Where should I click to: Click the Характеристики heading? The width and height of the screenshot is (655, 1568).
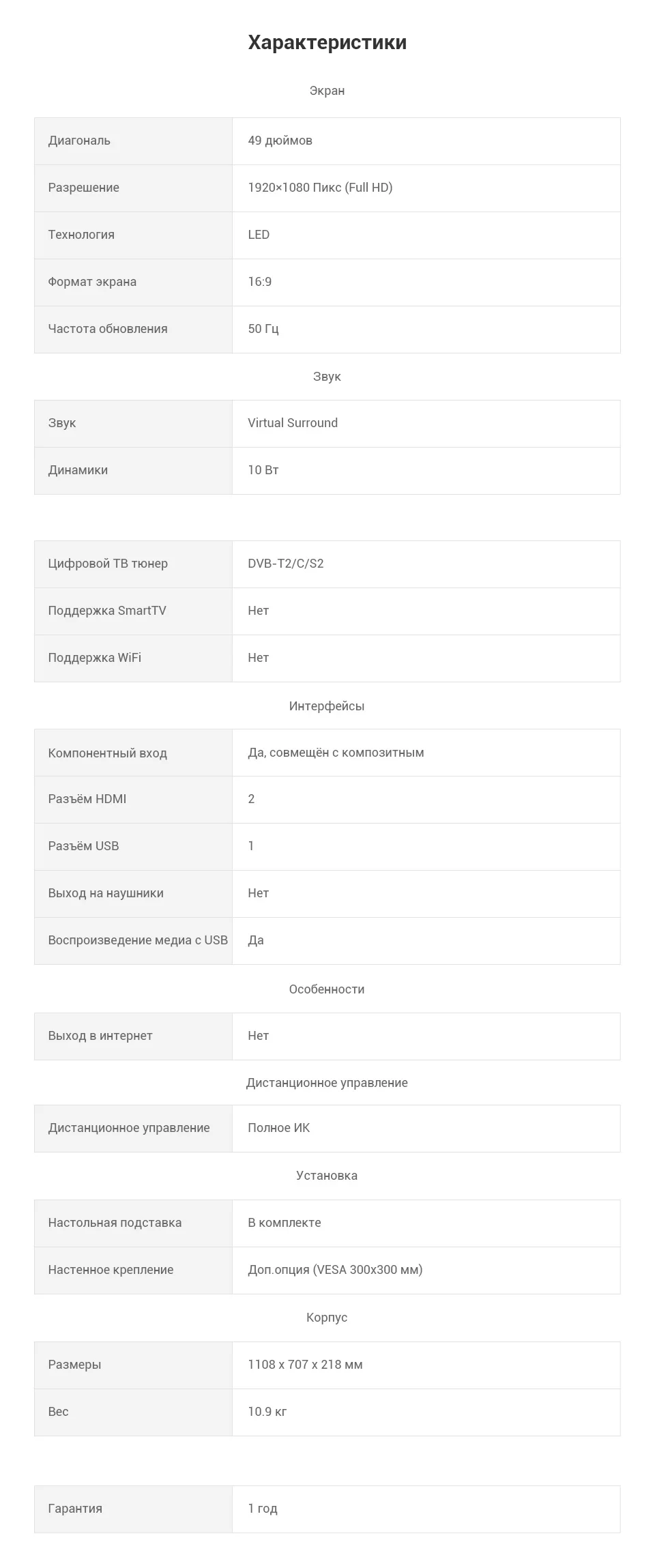click(327, 42)
